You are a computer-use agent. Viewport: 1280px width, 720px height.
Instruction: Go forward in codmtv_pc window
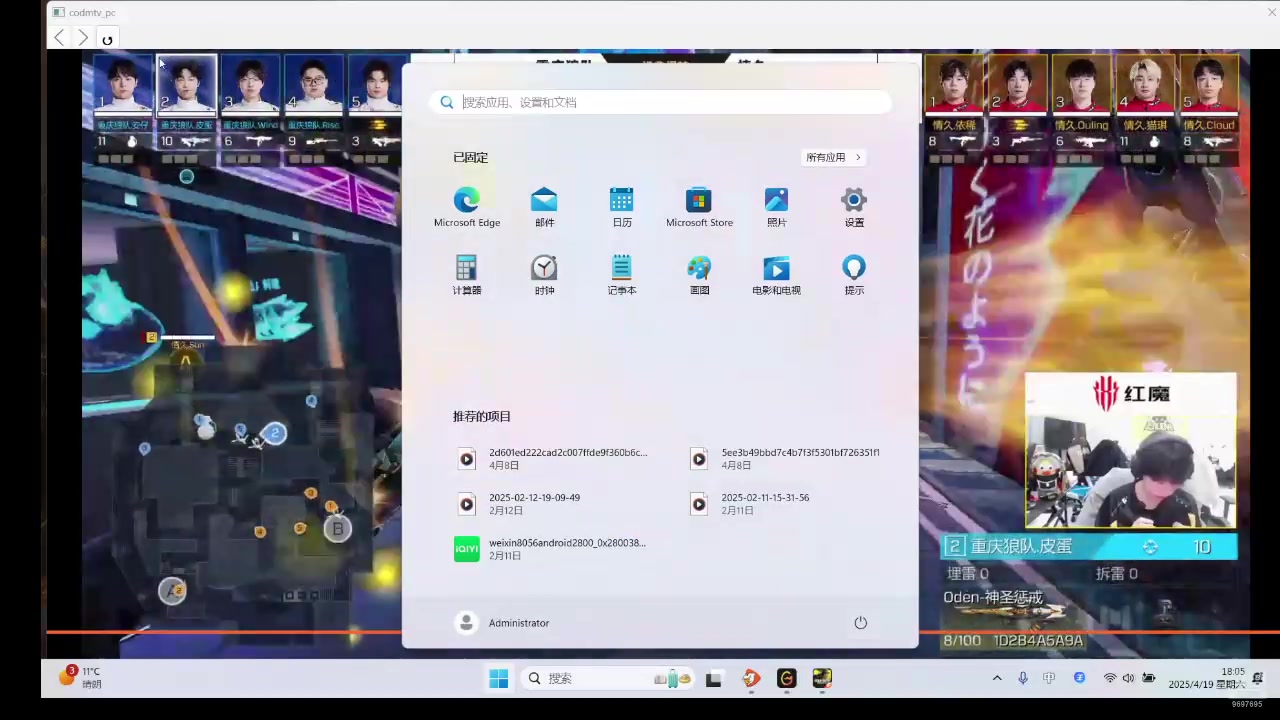coord(83,38)
